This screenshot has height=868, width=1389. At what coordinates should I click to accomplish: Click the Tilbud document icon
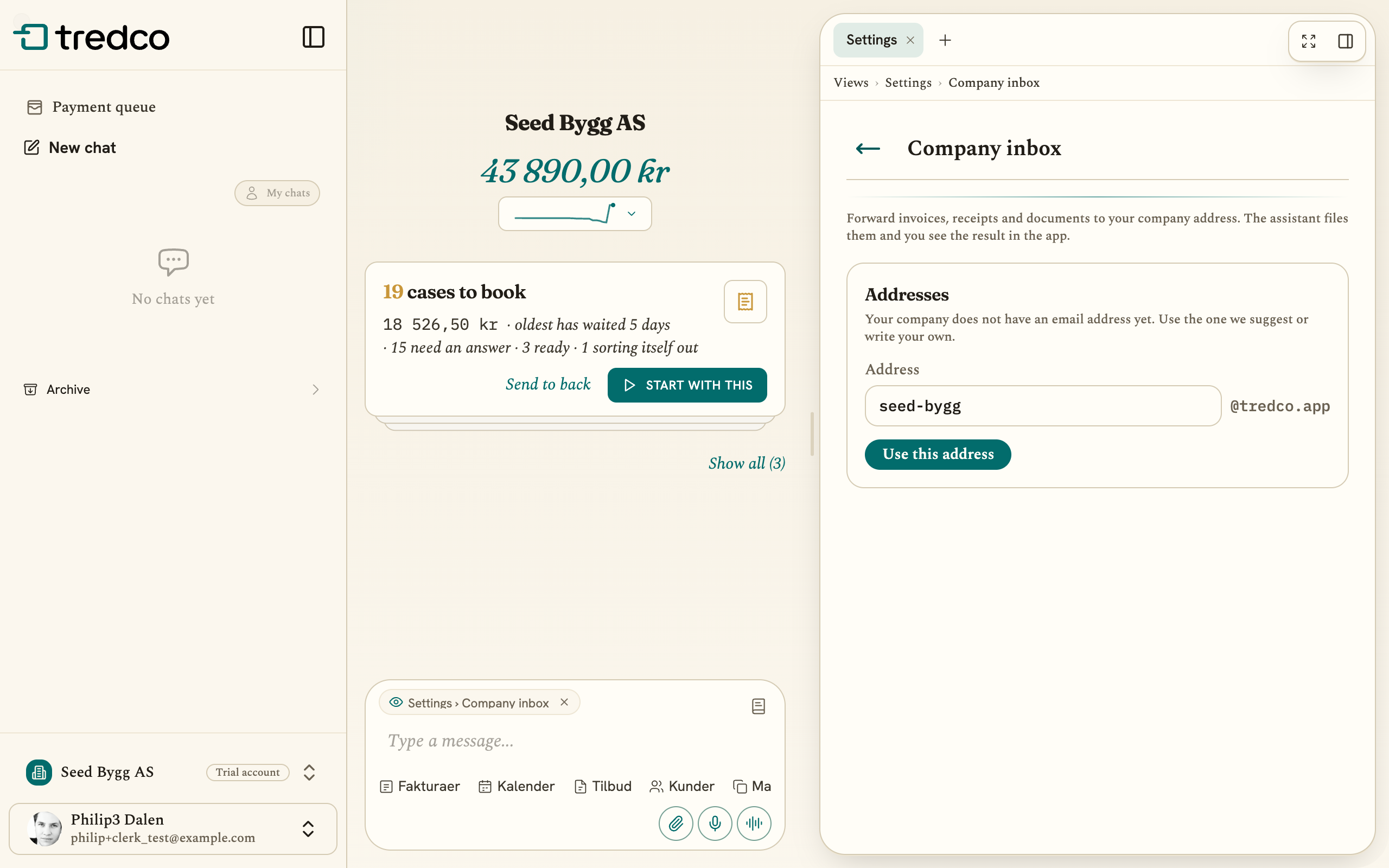[x=580, y=787]
